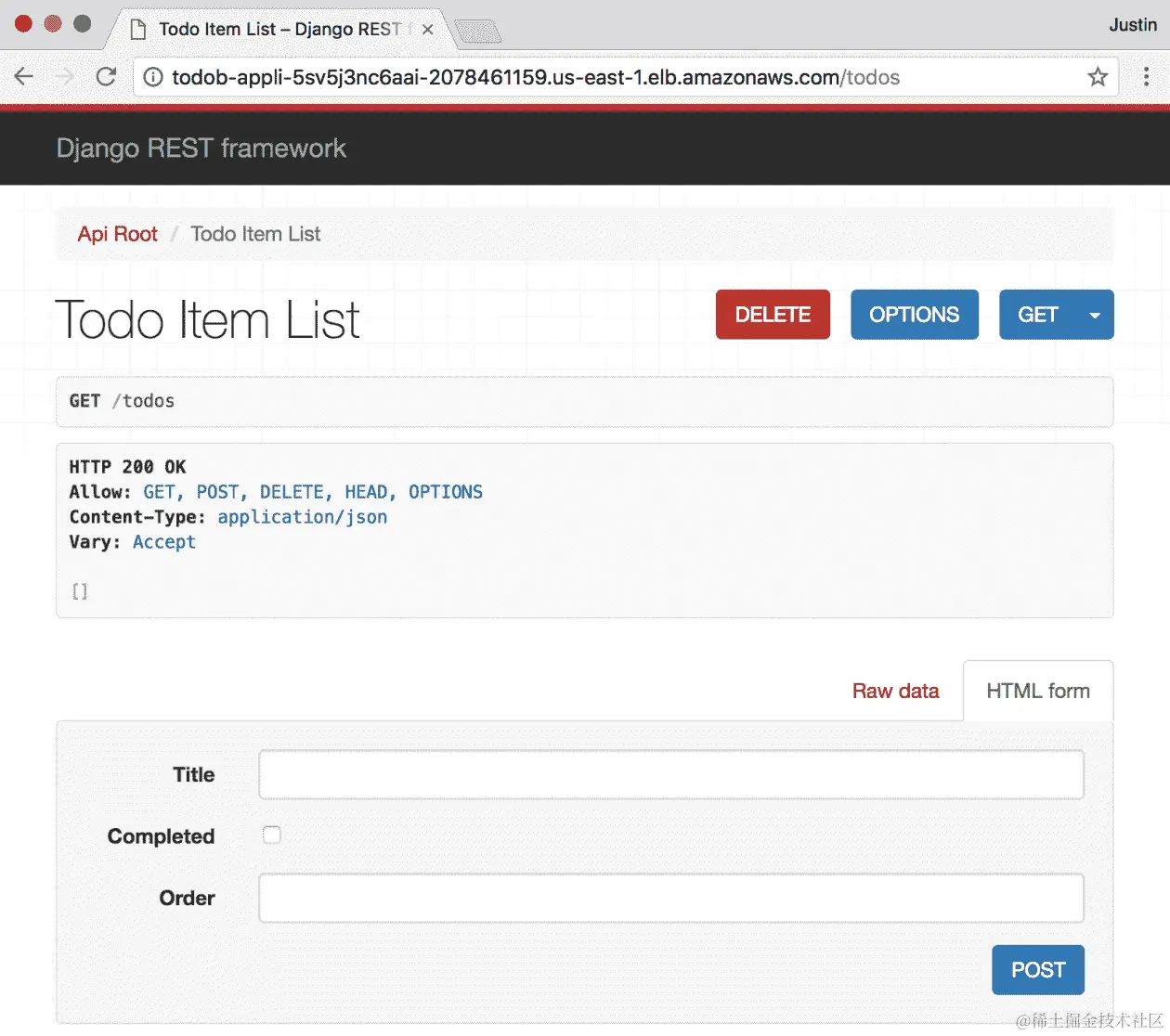Navigate to Api Root breadcrumb
The height and width of the screenshot is (1036, 1170).
[117, 234]
